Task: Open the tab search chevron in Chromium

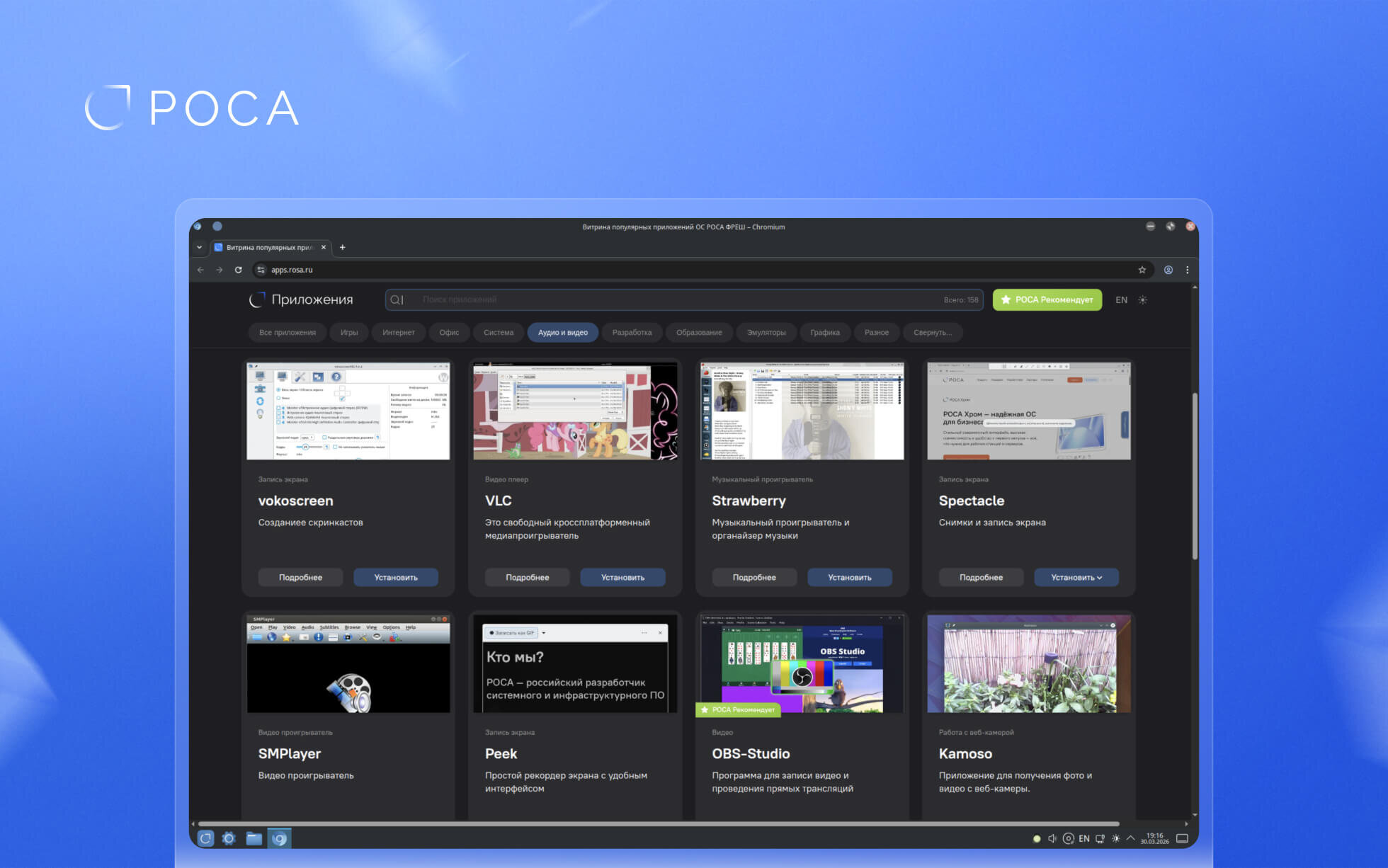Action: [x=199, y=247]
